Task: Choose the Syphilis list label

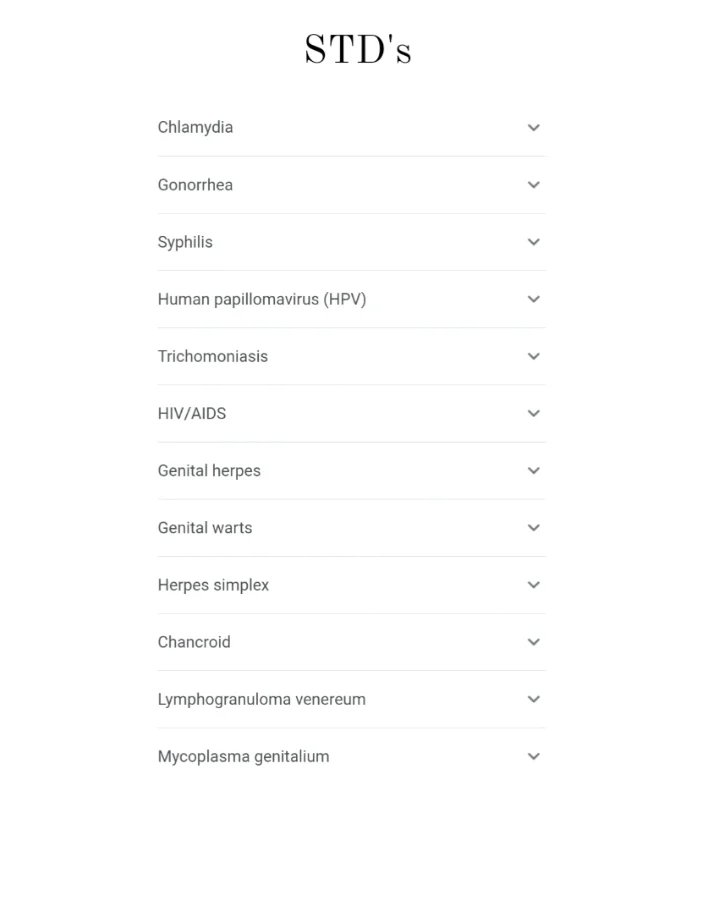Action: 185,242
